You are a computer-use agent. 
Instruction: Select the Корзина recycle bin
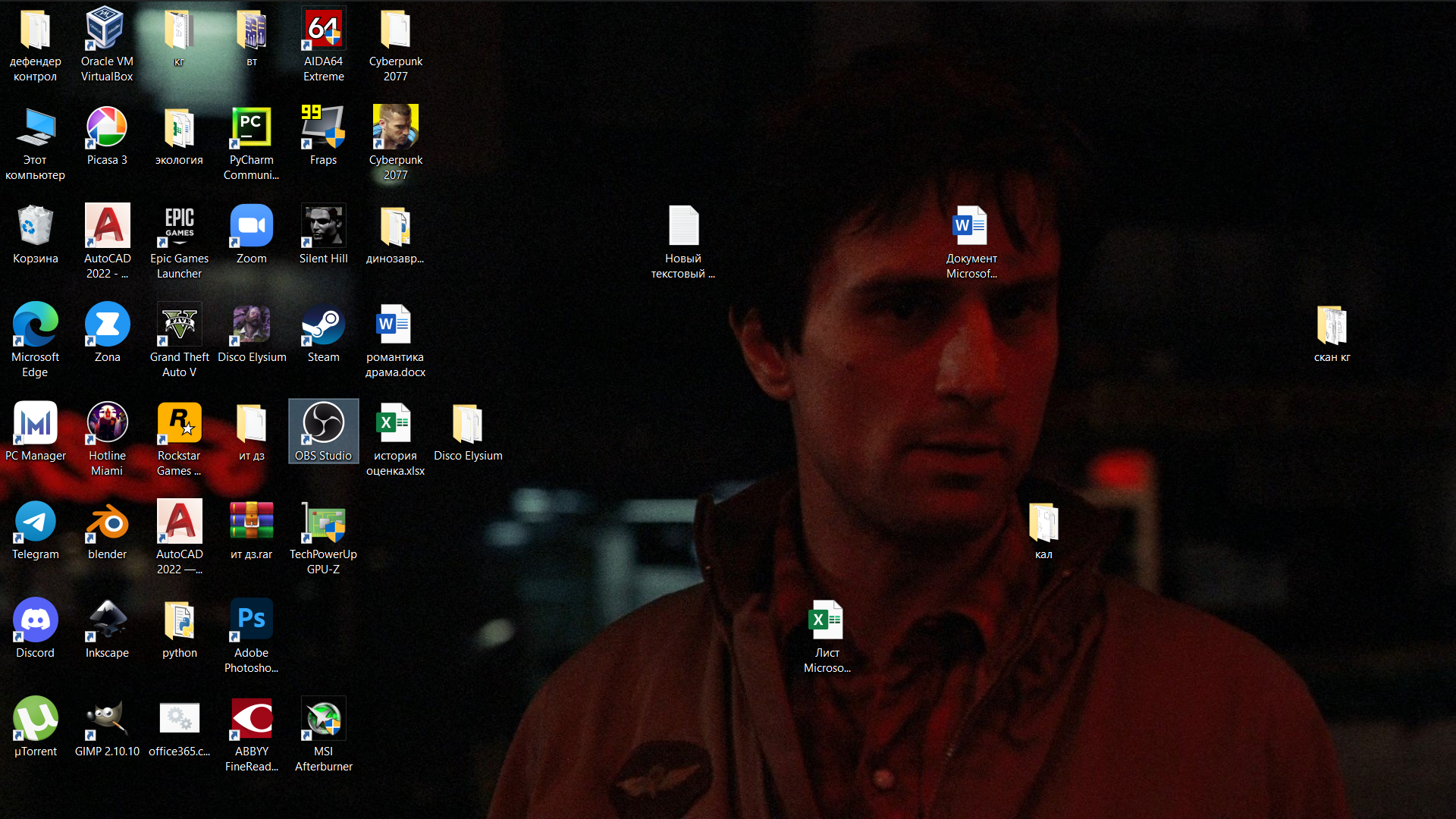(x=35, y=234)
